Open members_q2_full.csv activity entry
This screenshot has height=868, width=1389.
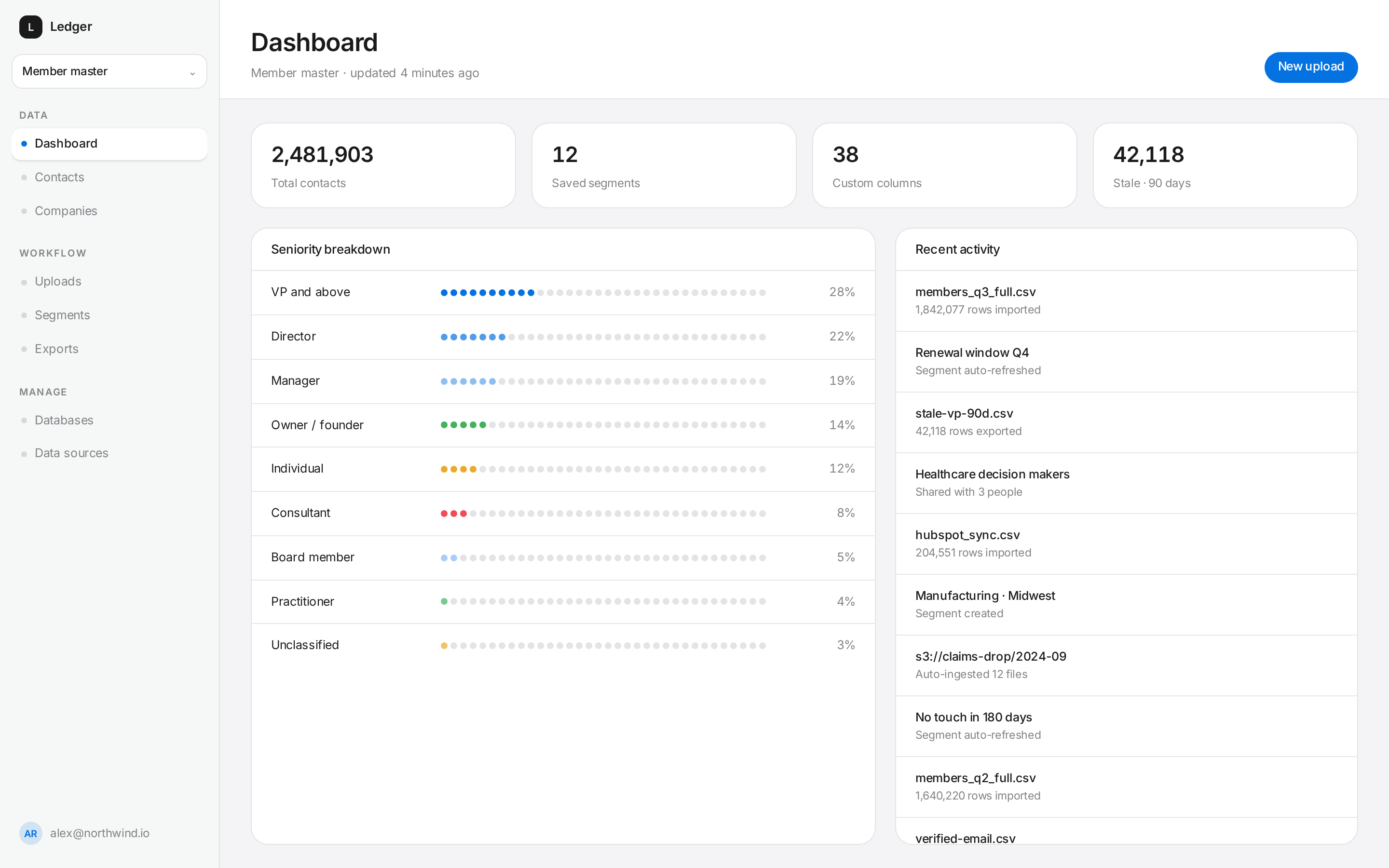click(1126, 787)
